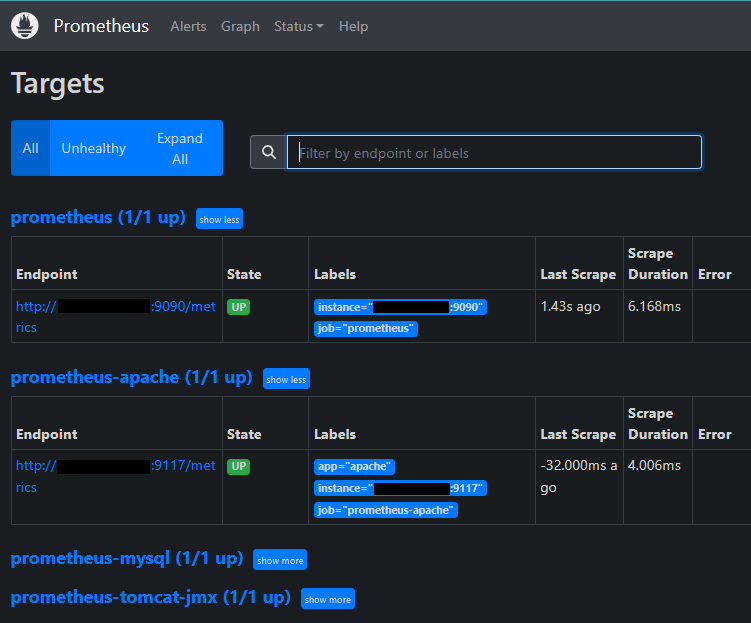This screenshot has width=751, height=623.
Task: Click Scrape Duration header in prometheus table
Action: [x=658, y=264]
